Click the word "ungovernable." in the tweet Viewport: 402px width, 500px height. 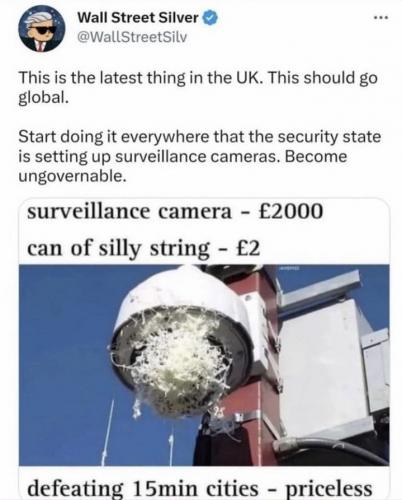(72, 176)
